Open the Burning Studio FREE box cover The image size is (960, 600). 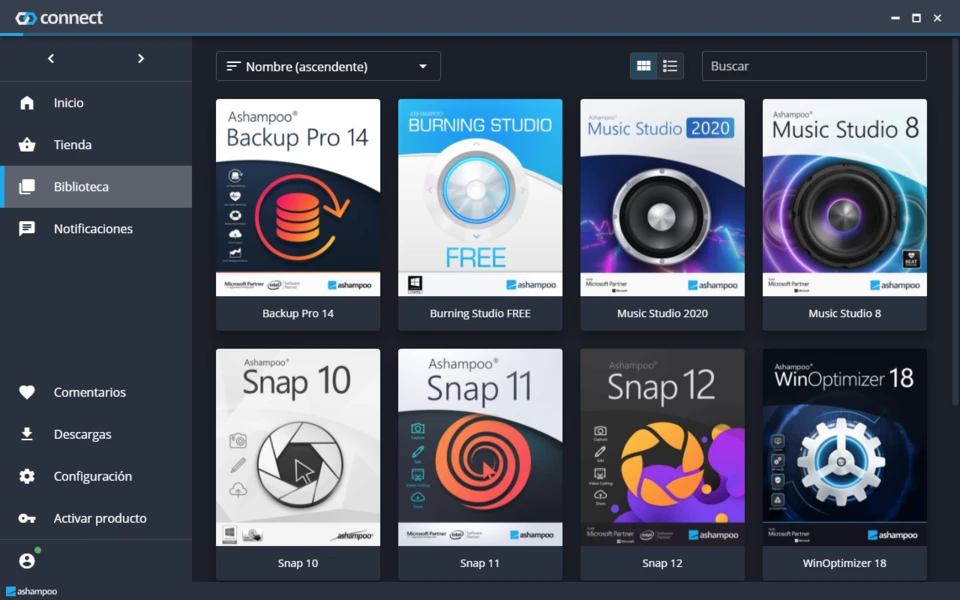tap(480, 198)
